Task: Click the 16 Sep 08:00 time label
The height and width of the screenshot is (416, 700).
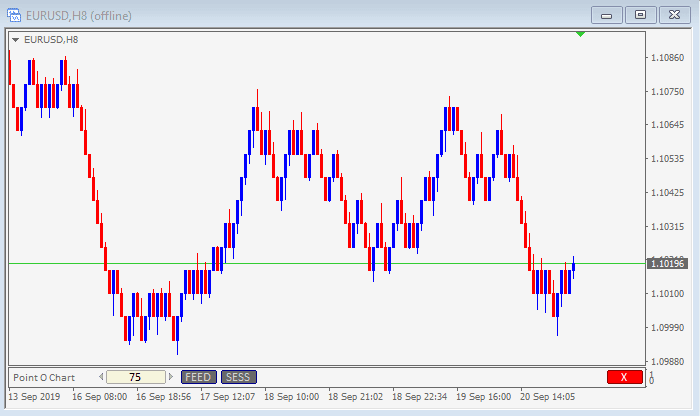Action: 102,396
